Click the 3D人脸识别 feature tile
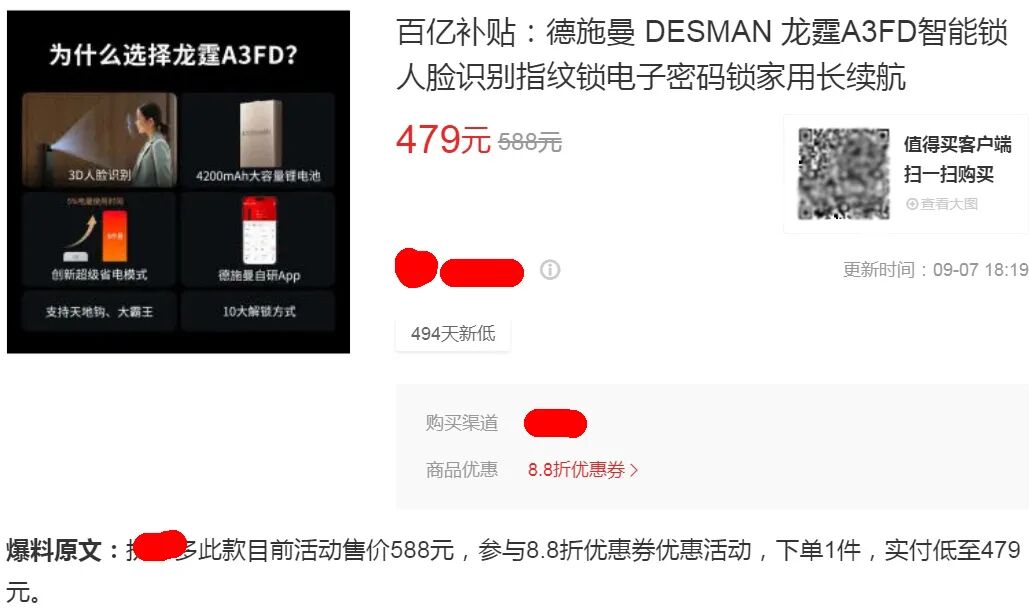Screen dimensions: 1029x610 coord(100,140)
